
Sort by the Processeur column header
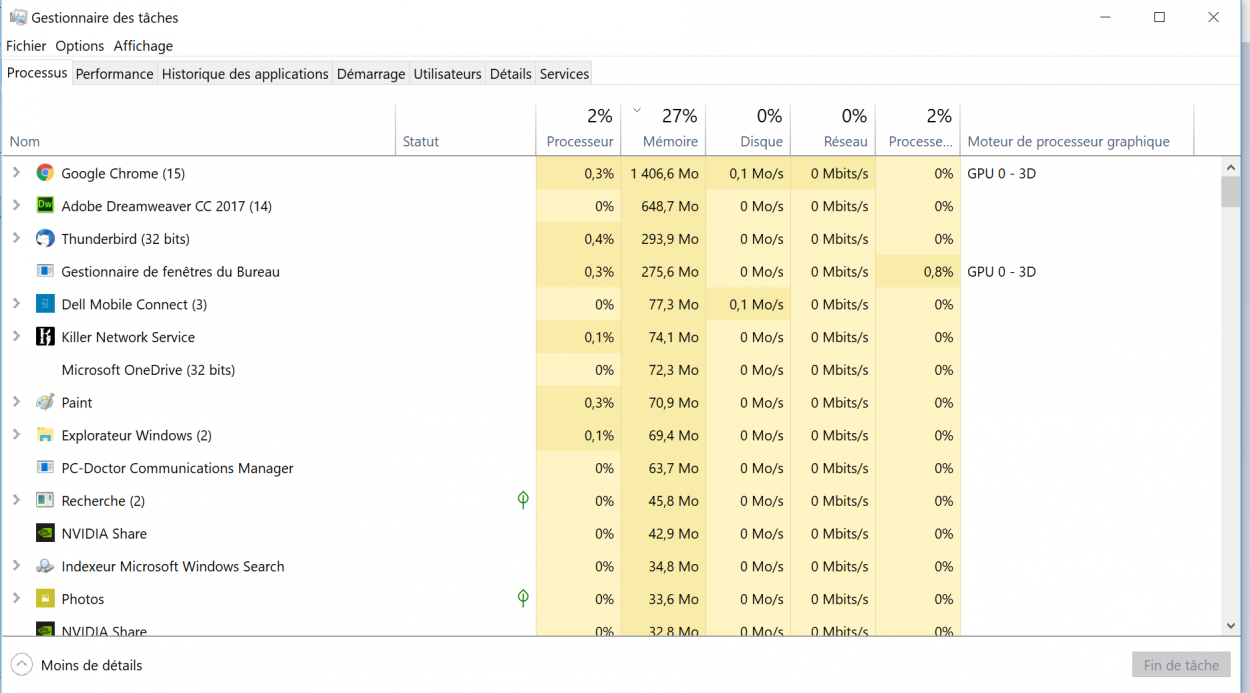point(579,129)
